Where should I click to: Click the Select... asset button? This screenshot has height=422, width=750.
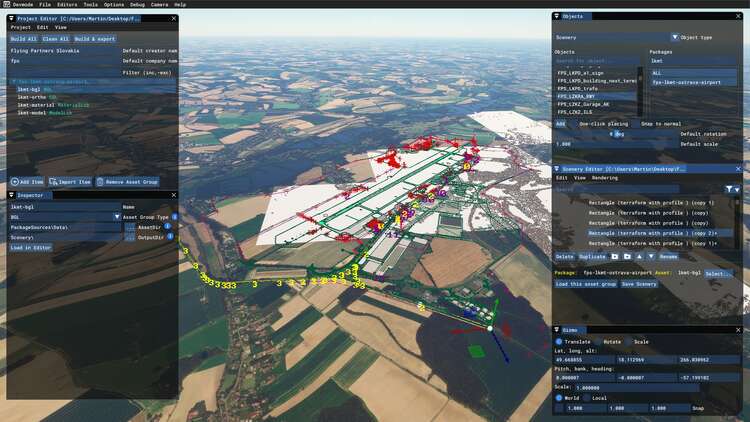point(718,273)
